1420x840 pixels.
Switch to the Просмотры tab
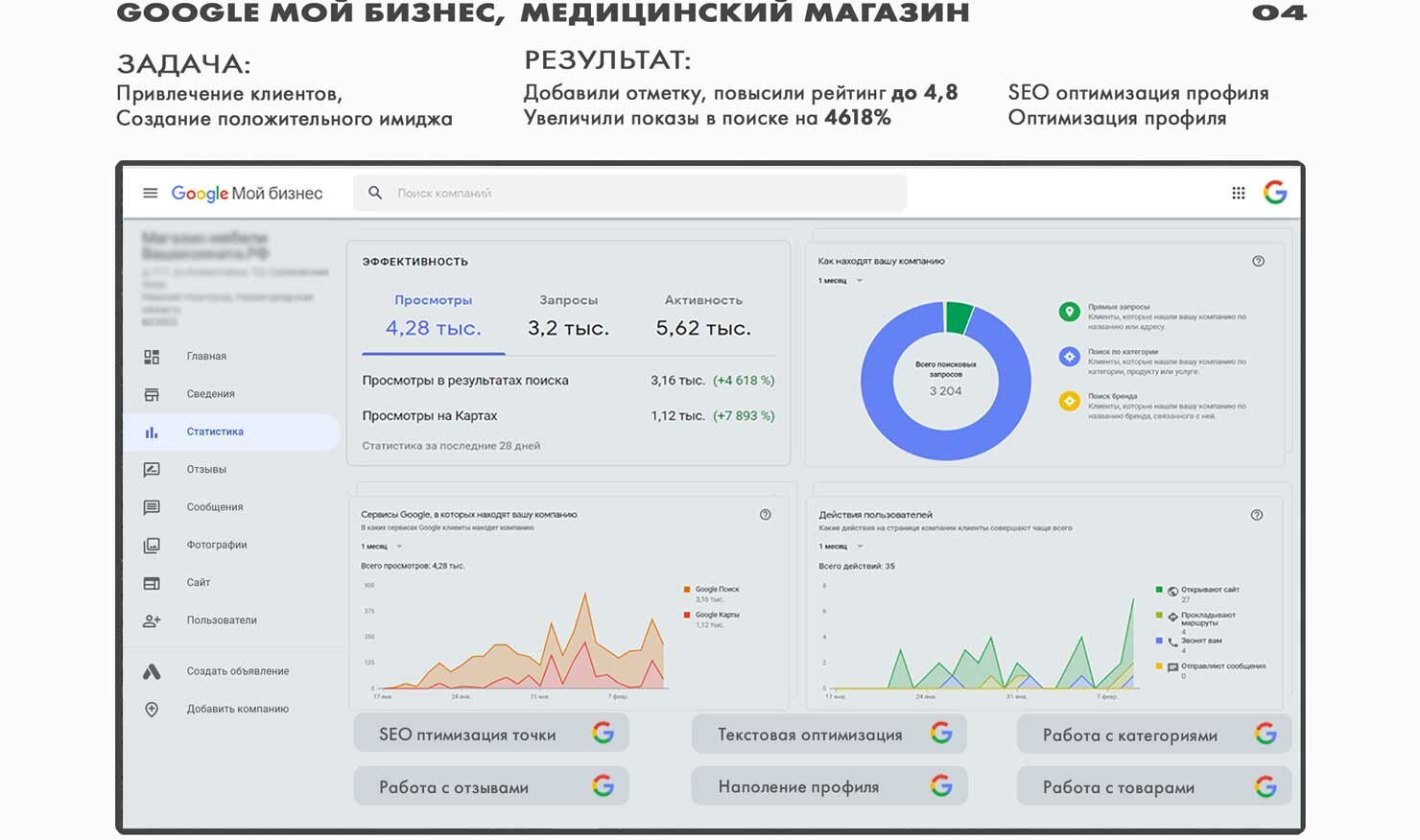click(434, 316)
